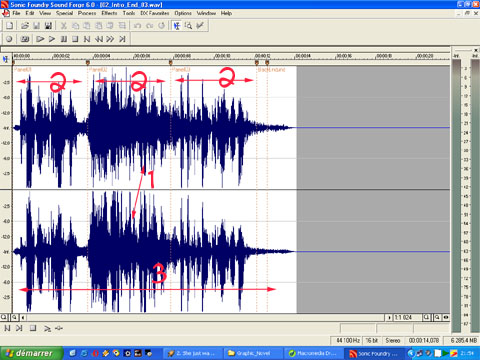480x360 pixels.
Task: Click the 00:00:14,078 length status field
Action: [x=424, y=340]
